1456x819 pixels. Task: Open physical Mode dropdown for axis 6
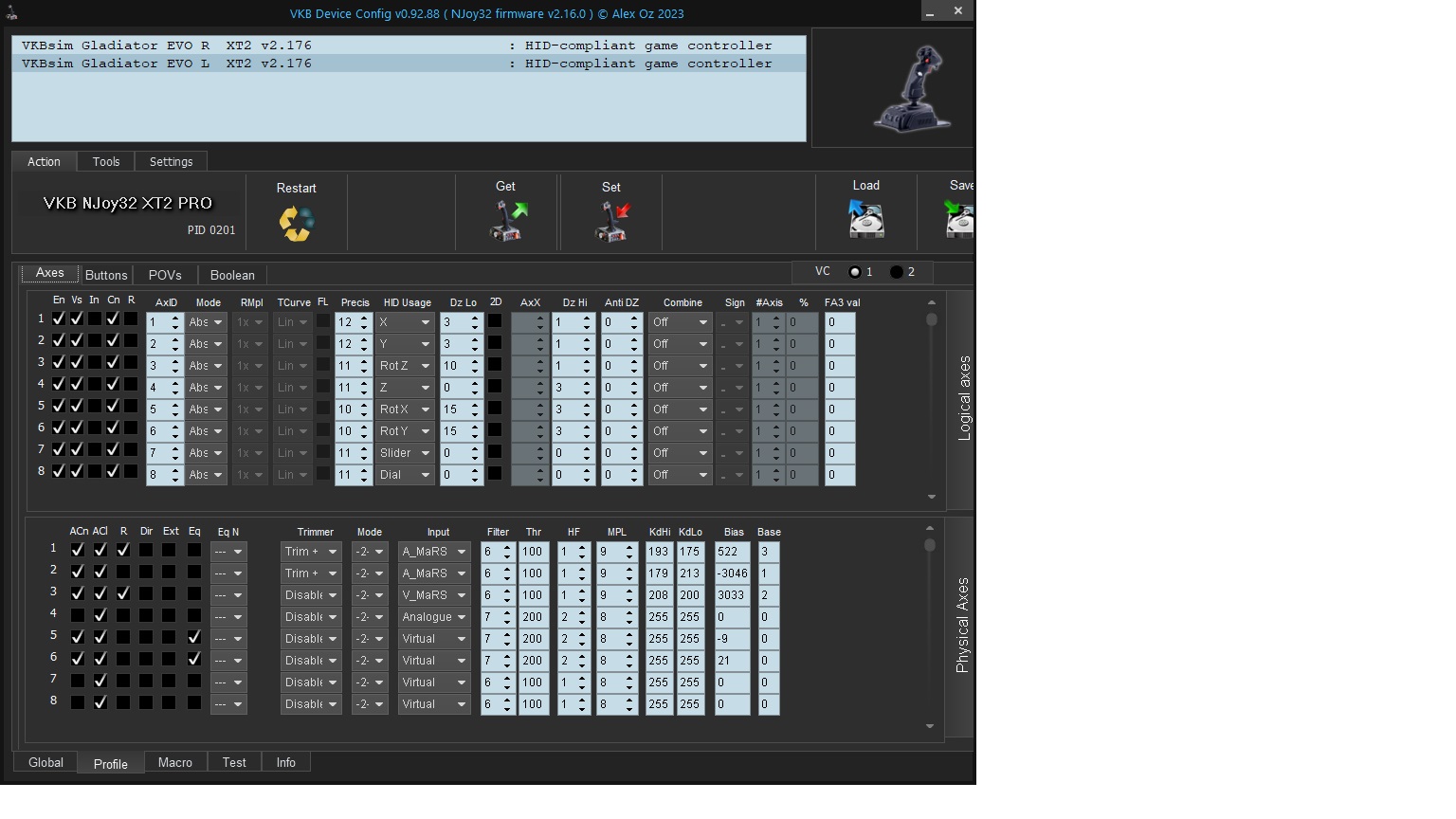click(x=369, y=661)
